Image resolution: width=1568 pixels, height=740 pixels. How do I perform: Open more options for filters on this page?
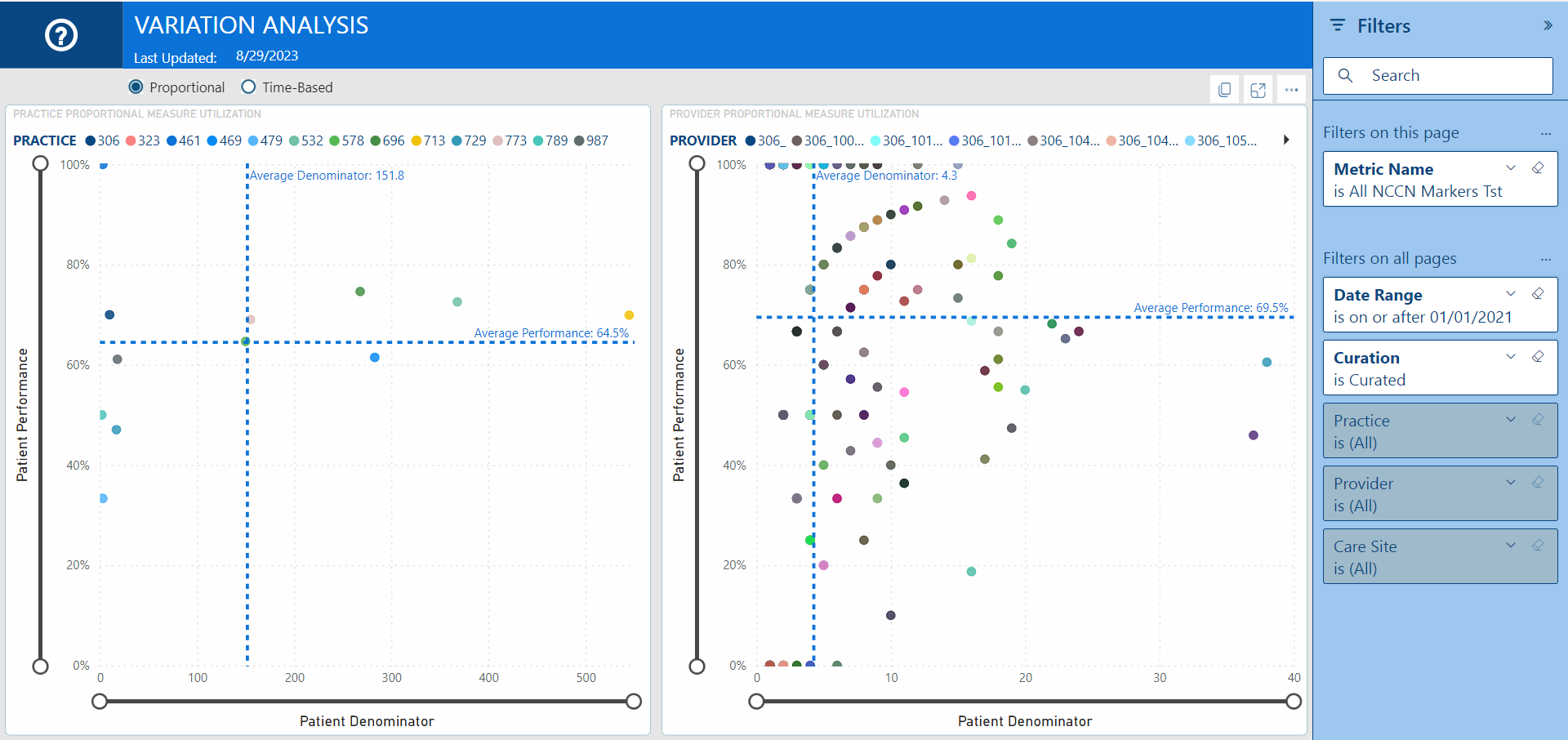[1546, 133]
